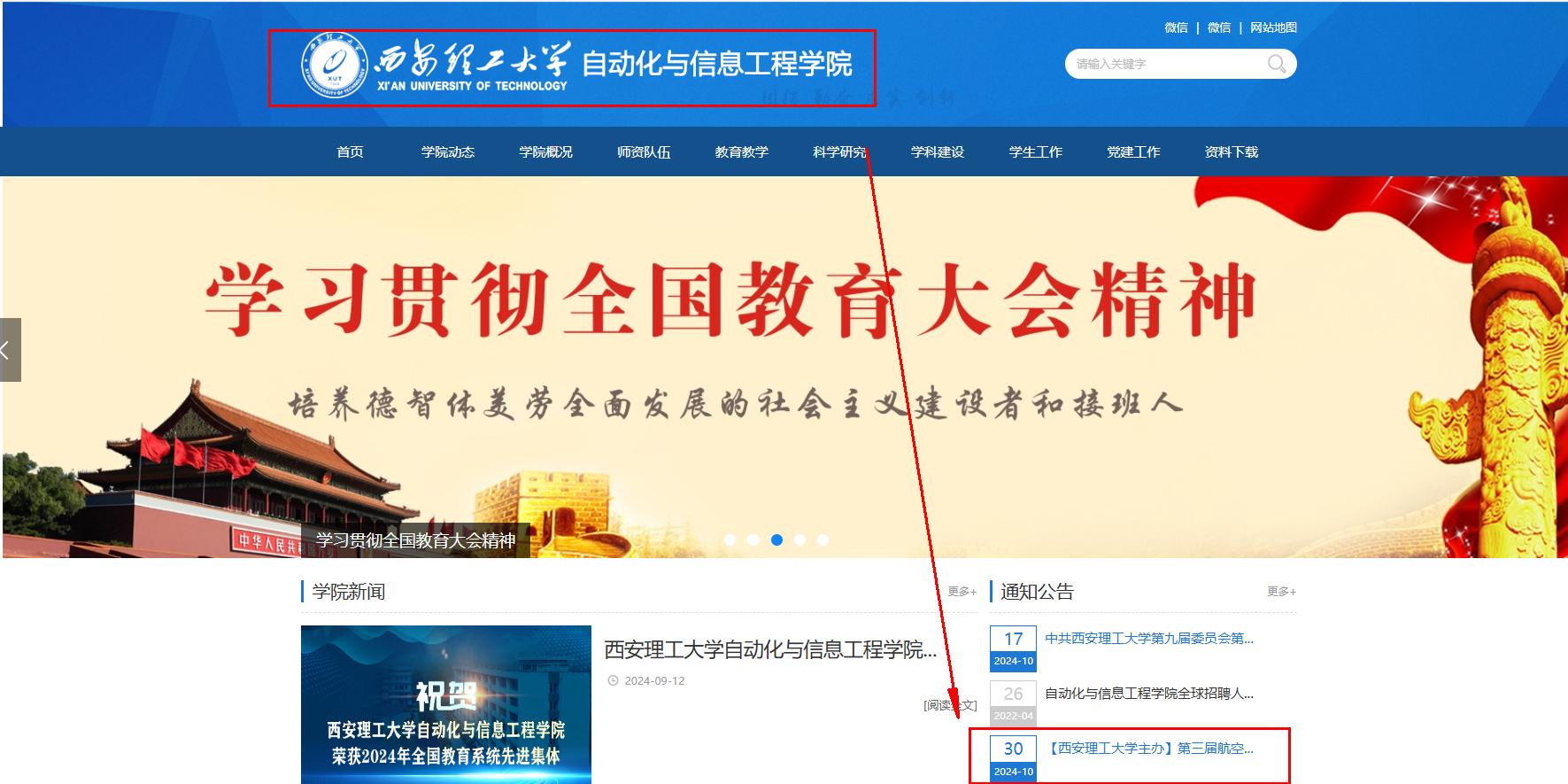Image resolution: width=1568 pixels, height=784 pixels.
Task: Click the search magnifier icon
Action: coord(1276,64)
